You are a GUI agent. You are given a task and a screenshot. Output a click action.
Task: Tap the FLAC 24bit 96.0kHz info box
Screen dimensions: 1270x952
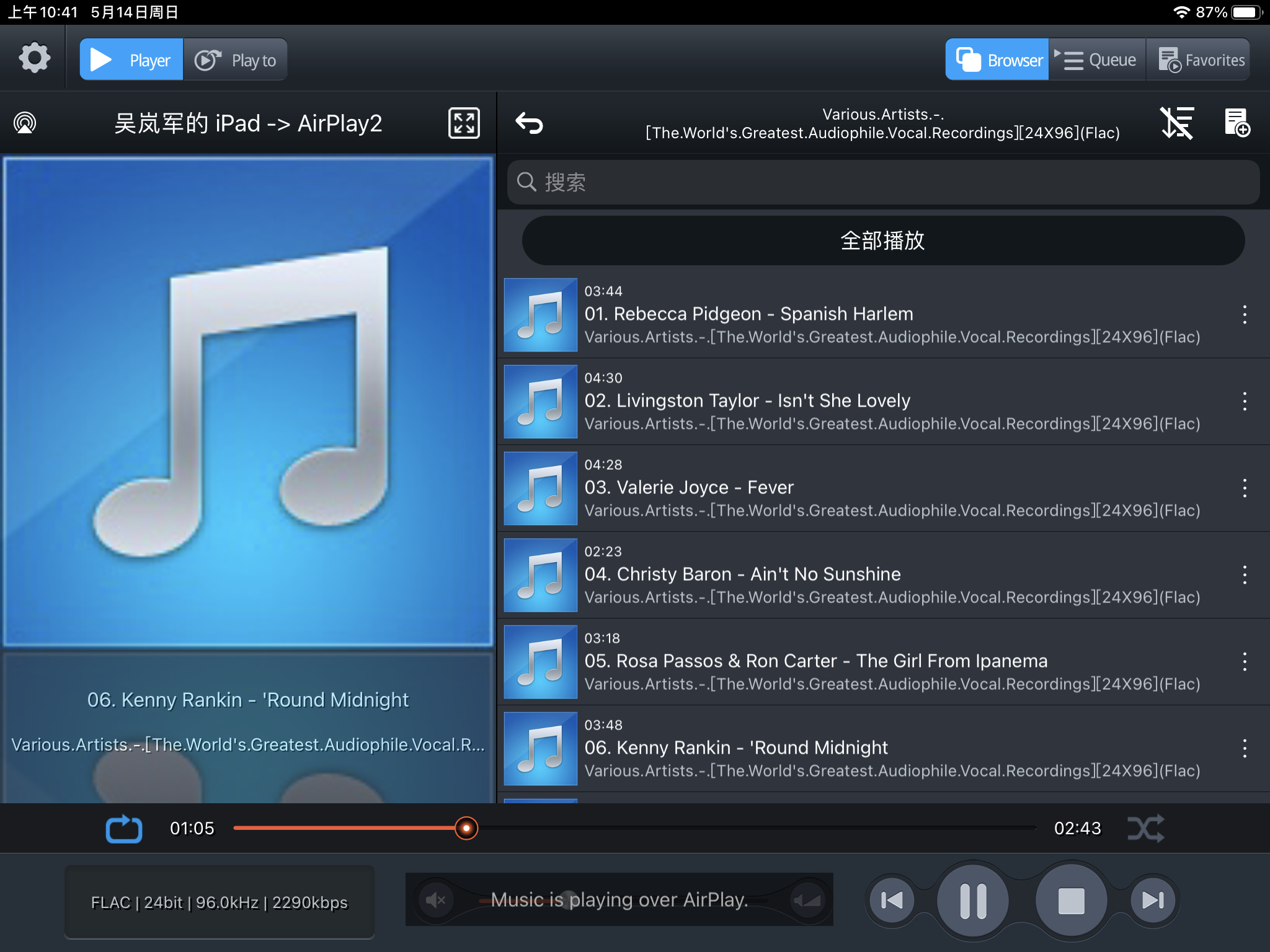coord(220,902)
